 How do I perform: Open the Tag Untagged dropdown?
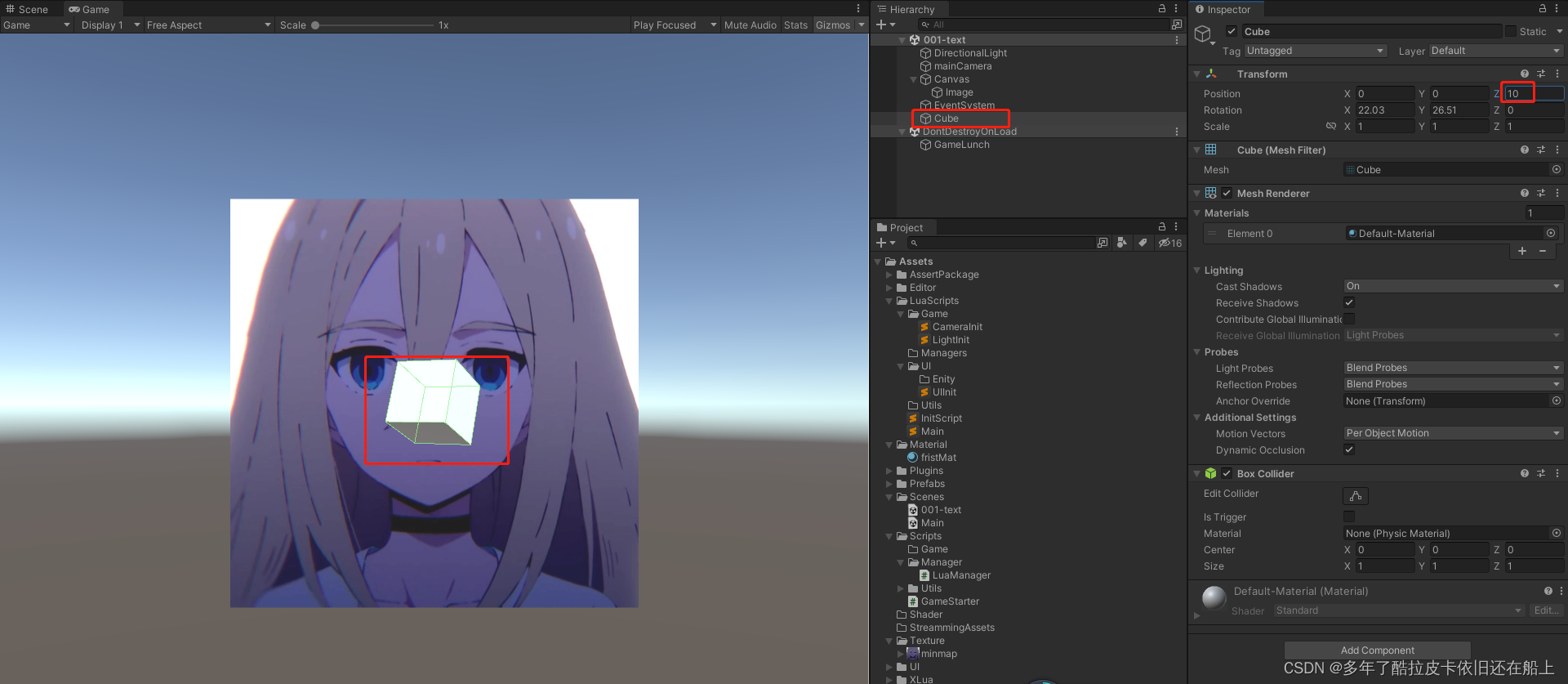[1316, 51]
